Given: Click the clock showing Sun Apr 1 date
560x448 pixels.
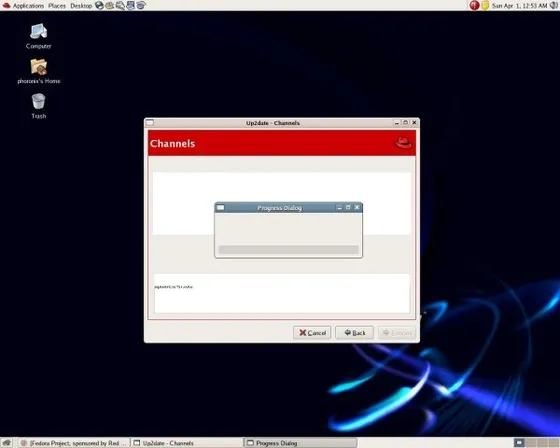Looking at the screenshot, I should click(x=519, y=6).
